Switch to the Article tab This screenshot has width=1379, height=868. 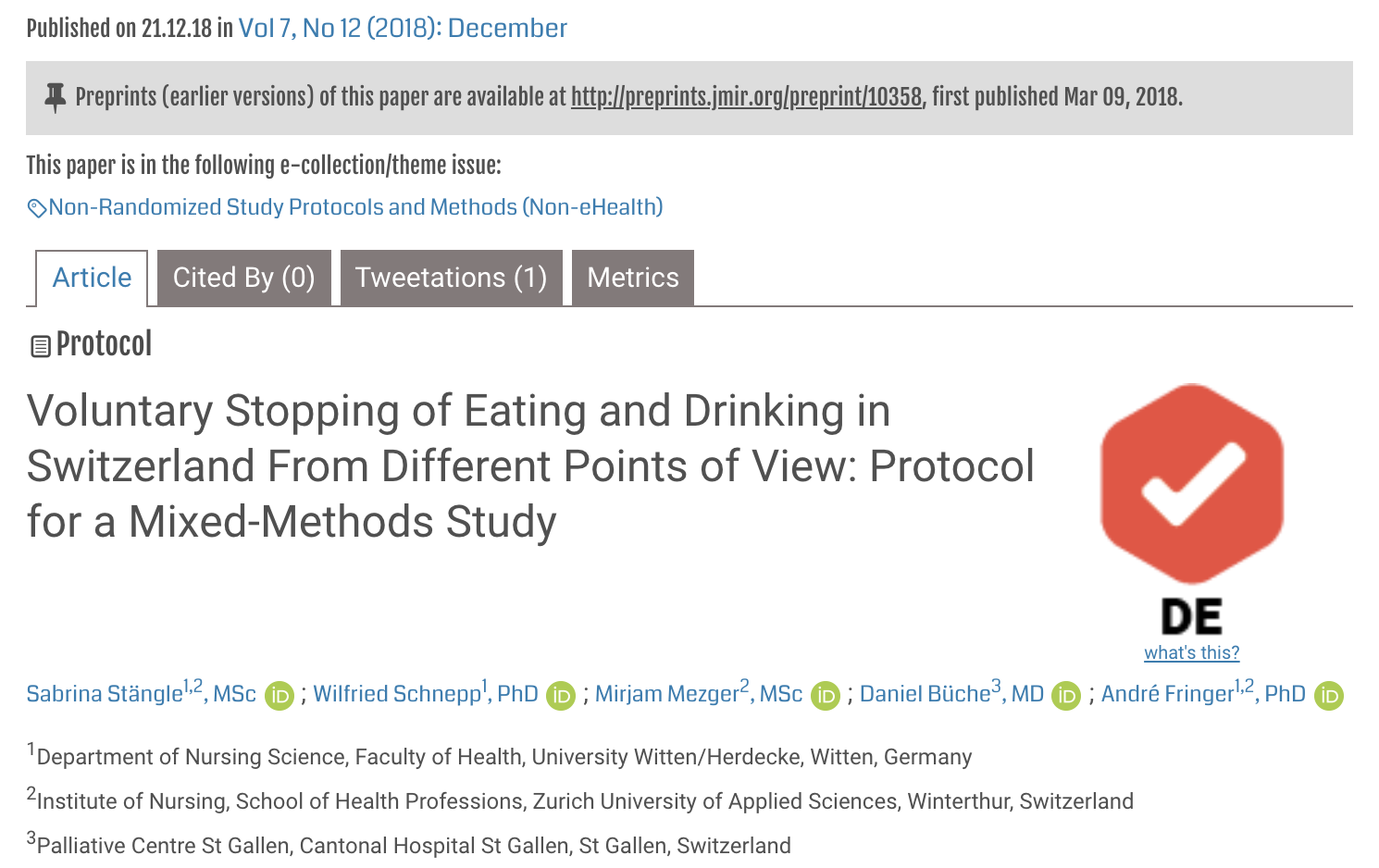pyautogui.click(x=92, y=278)
